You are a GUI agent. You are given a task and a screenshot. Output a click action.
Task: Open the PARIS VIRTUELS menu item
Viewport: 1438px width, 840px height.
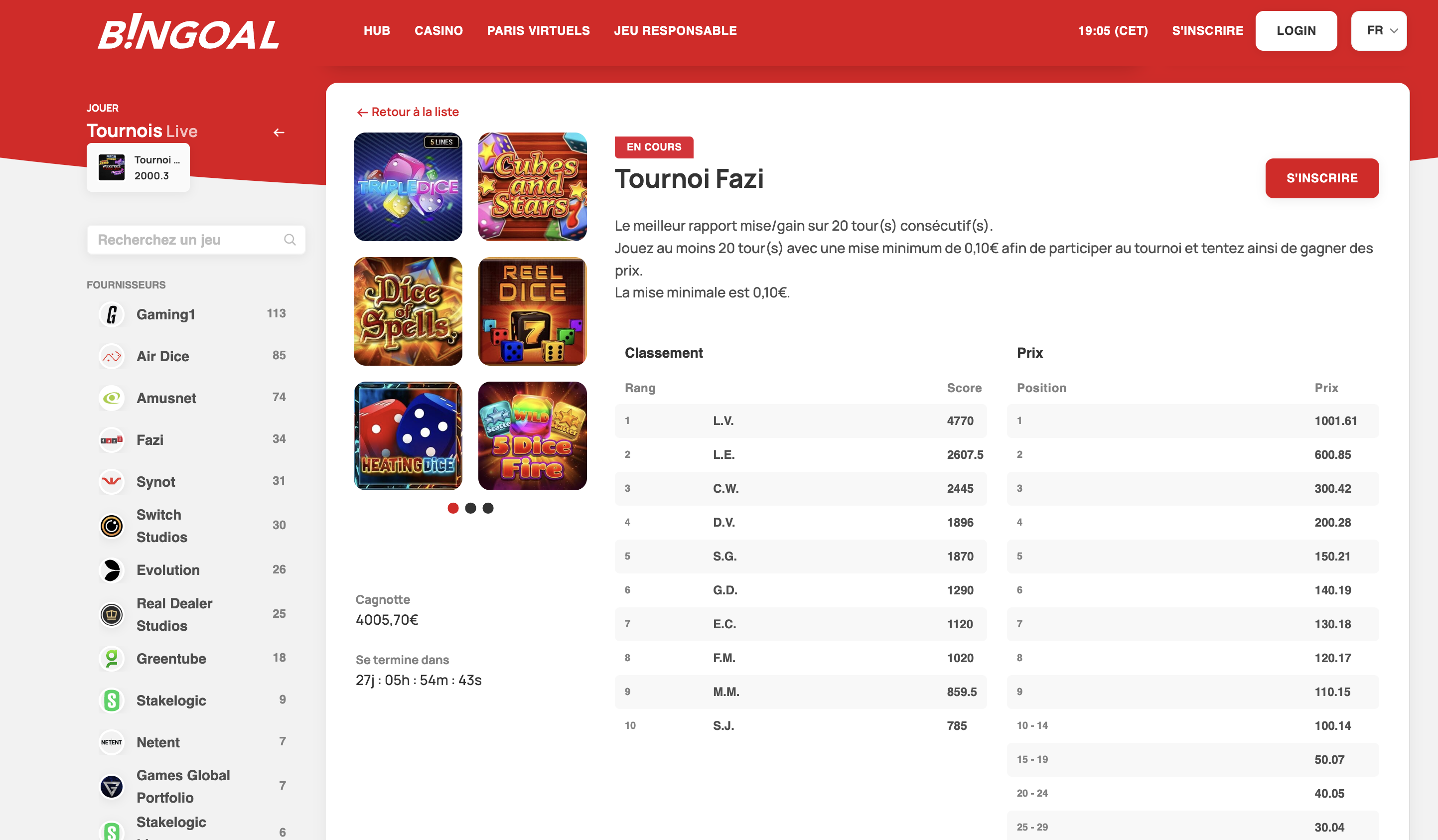(x=538, y=31)
